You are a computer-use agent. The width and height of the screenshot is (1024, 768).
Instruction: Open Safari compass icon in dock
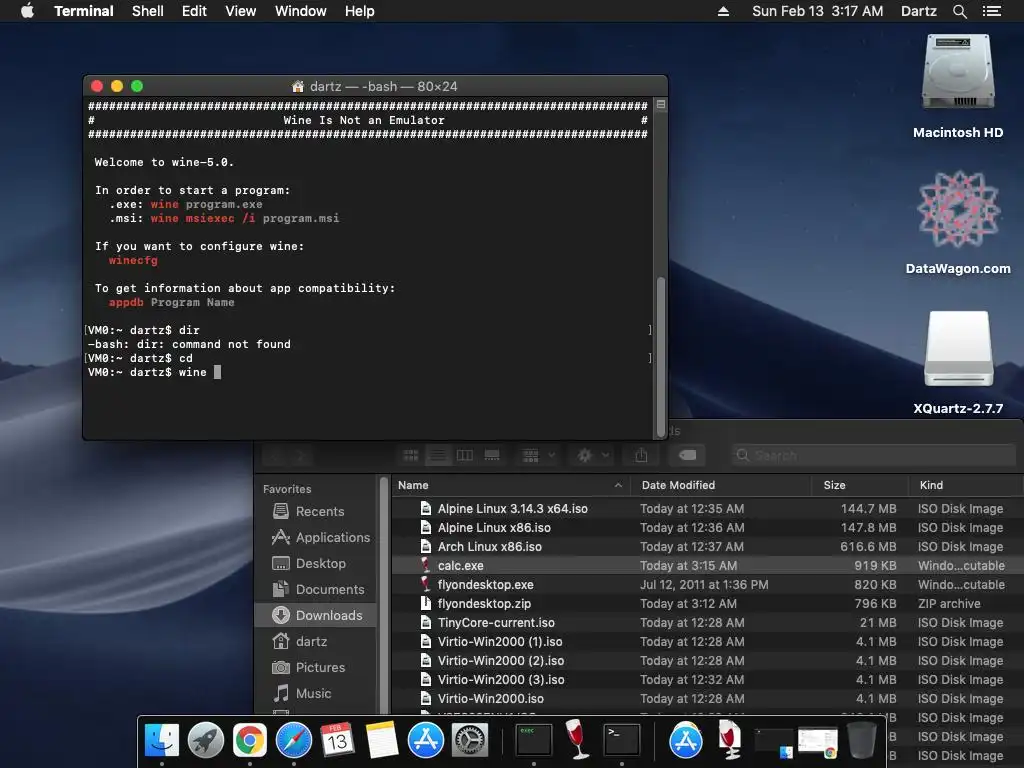point(294,741)
